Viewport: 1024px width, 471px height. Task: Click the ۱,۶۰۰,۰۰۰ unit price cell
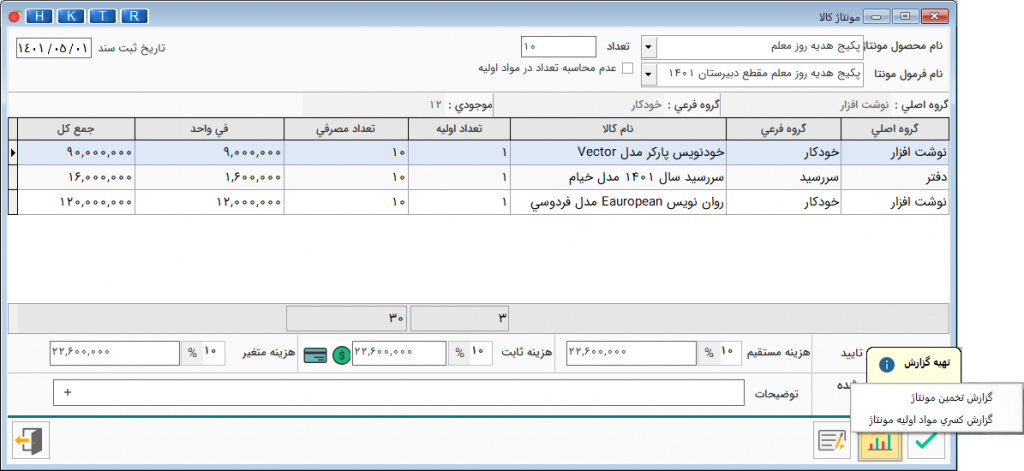point(210,177)
